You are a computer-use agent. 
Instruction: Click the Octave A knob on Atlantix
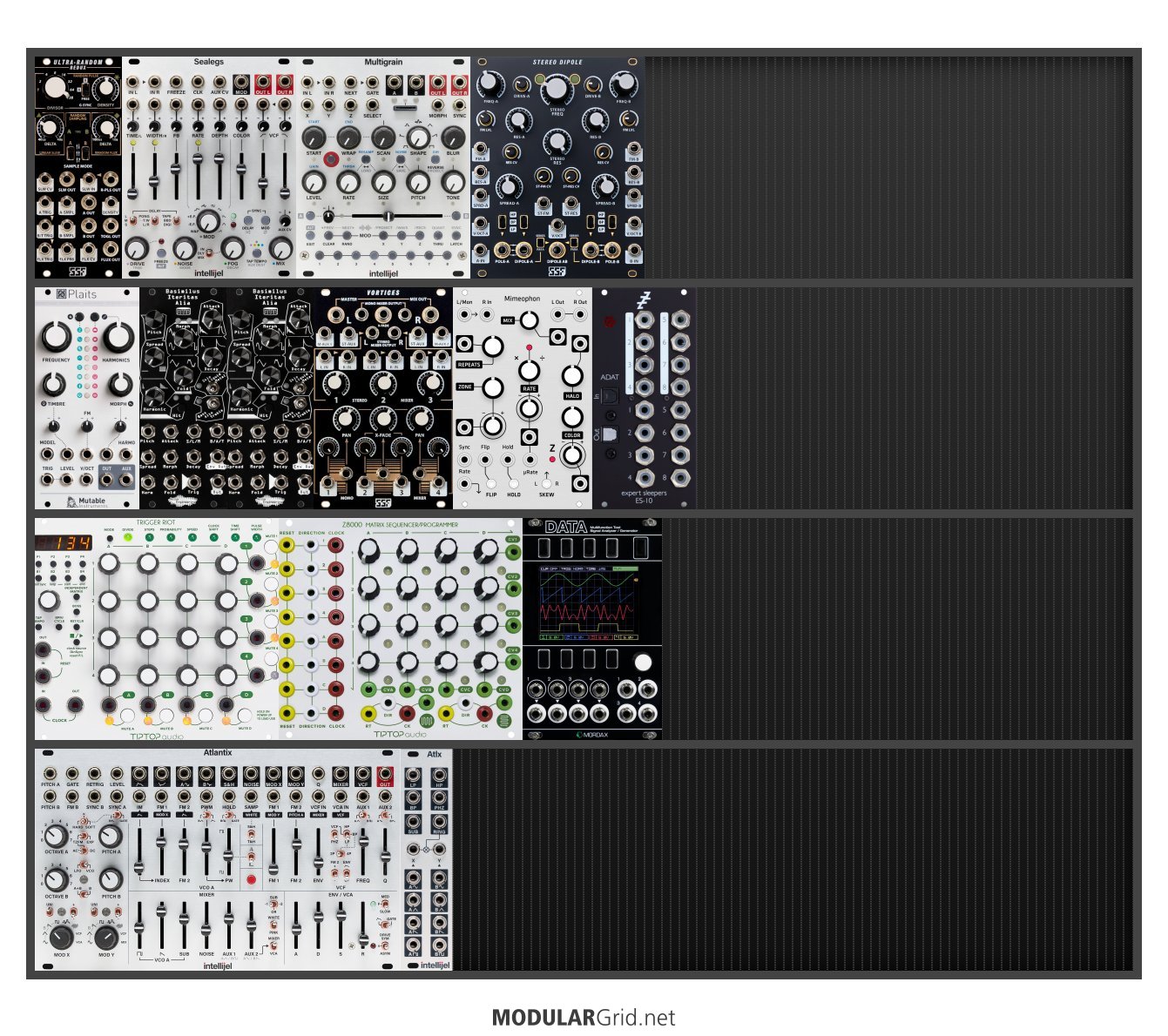(x=55, y=837)
